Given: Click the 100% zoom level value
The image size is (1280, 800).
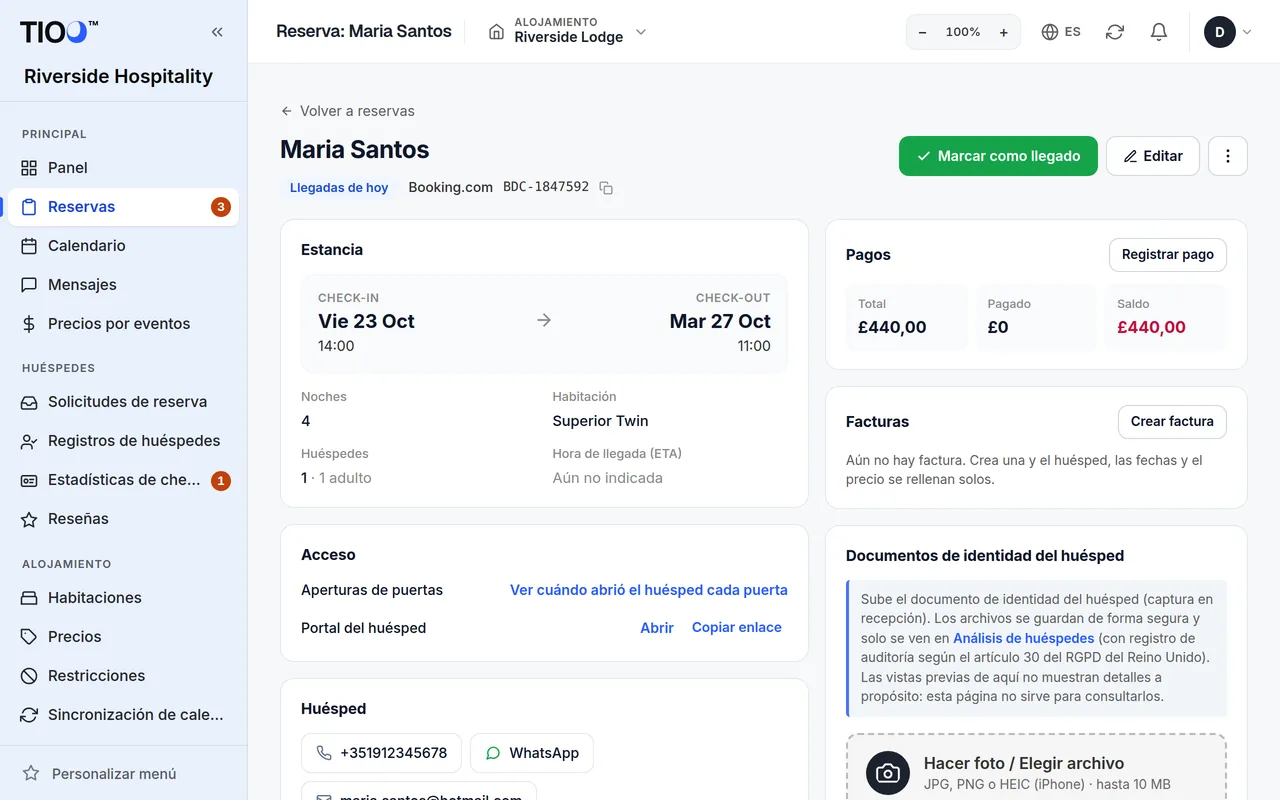Looking at the screenshot, I should (x=963, y=32).
